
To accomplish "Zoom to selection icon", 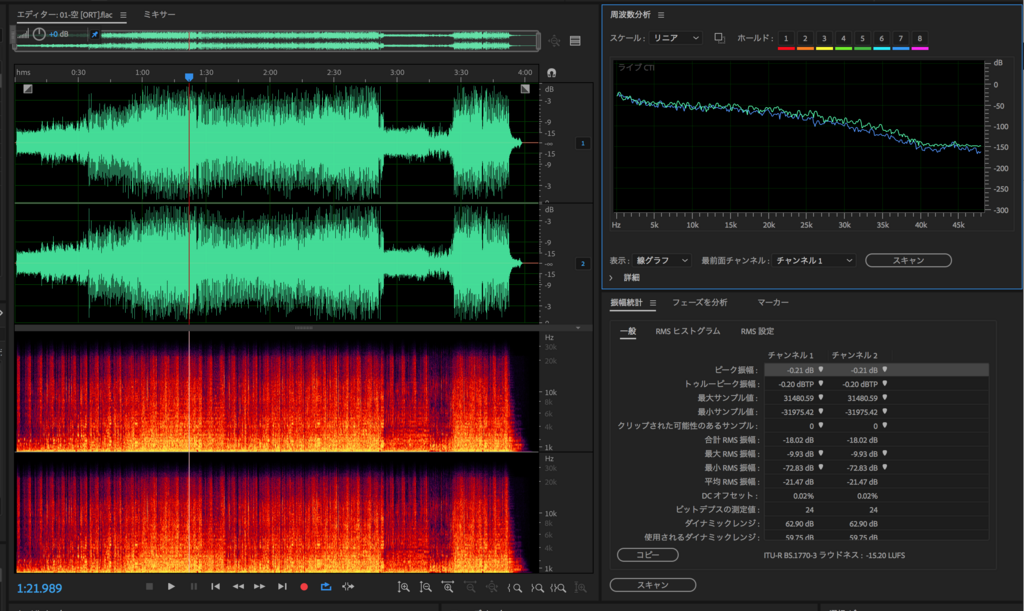I will click(x=558, y=588).
